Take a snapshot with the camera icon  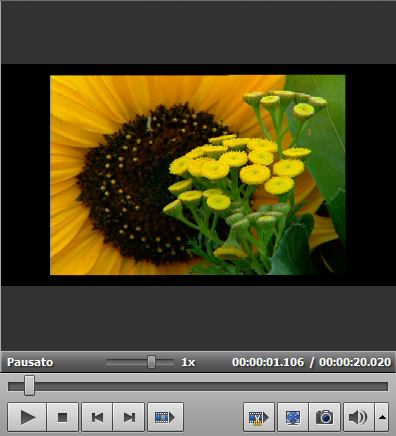pos(325,417)
